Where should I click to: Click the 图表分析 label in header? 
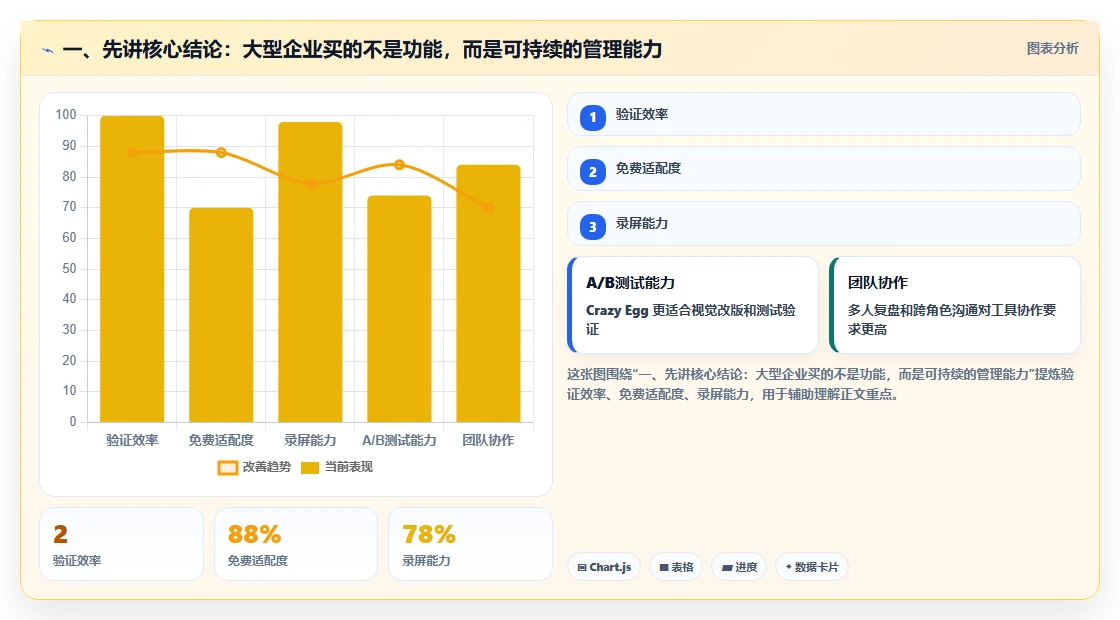point(1052,49)
